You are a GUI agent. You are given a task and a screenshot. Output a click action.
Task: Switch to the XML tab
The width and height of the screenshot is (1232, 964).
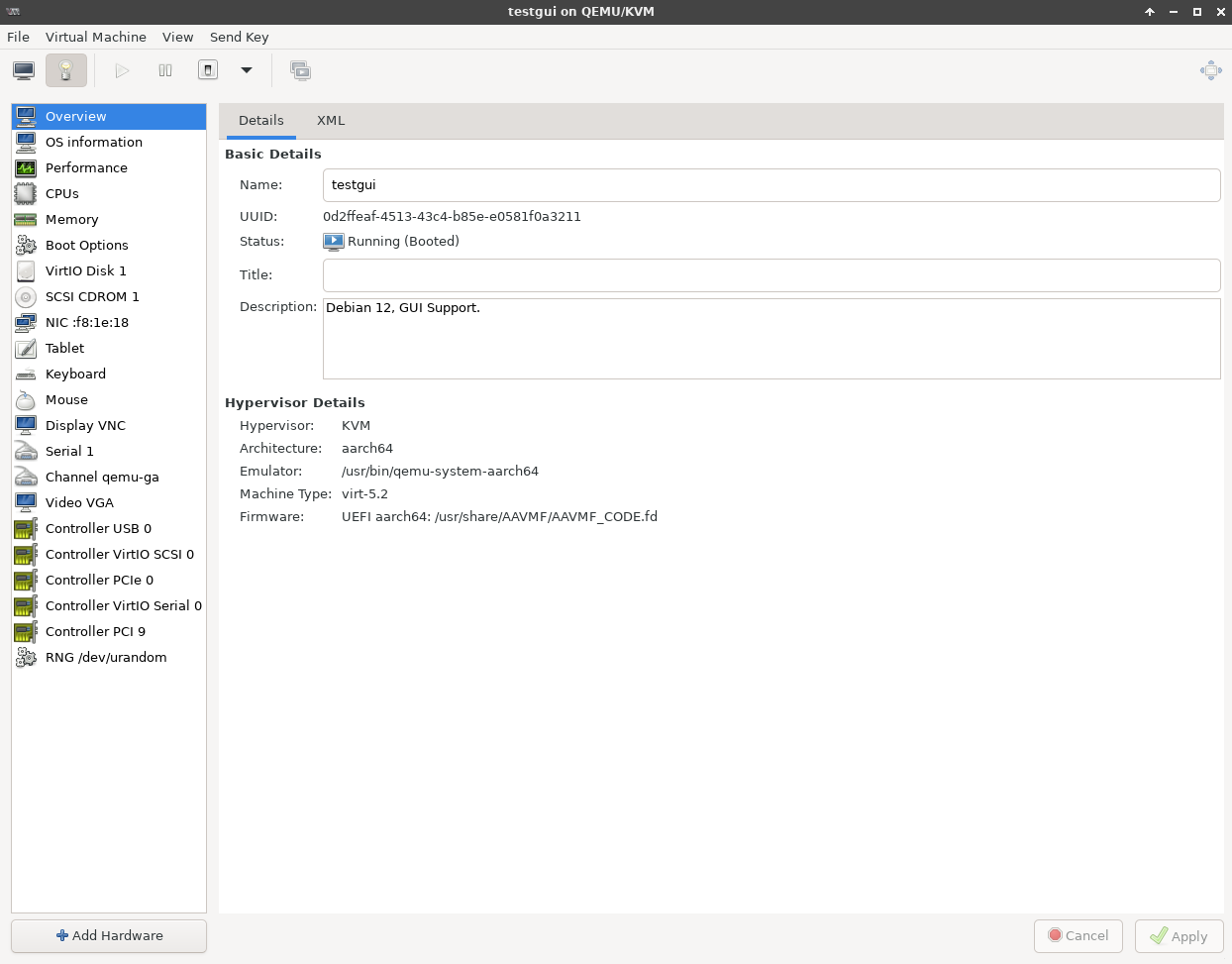[331, 121]
